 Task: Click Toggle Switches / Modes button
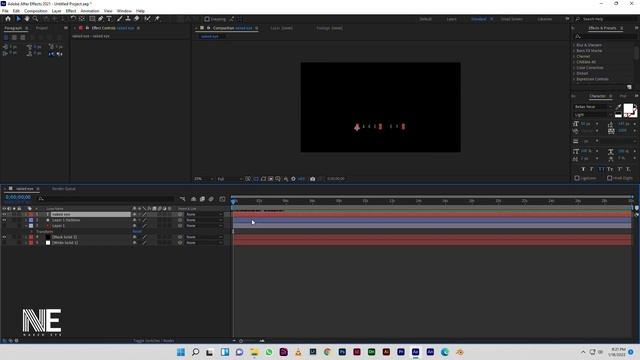point(154,340)
